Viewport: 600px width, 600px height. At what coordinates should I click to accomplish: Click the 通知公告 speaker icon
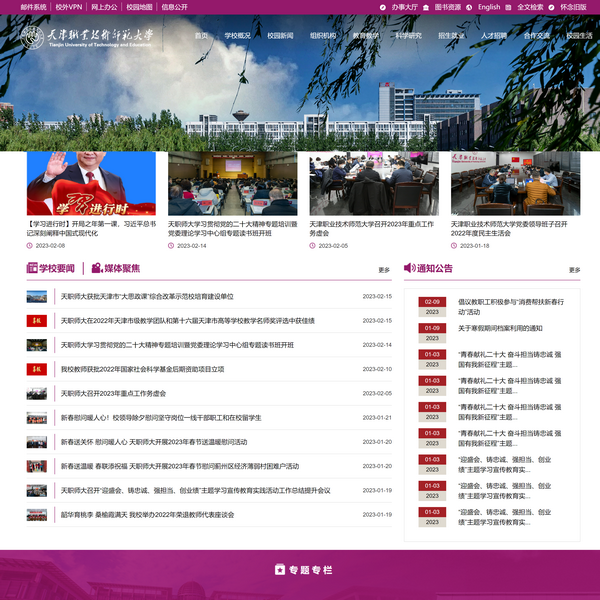[x=409, y=268]
